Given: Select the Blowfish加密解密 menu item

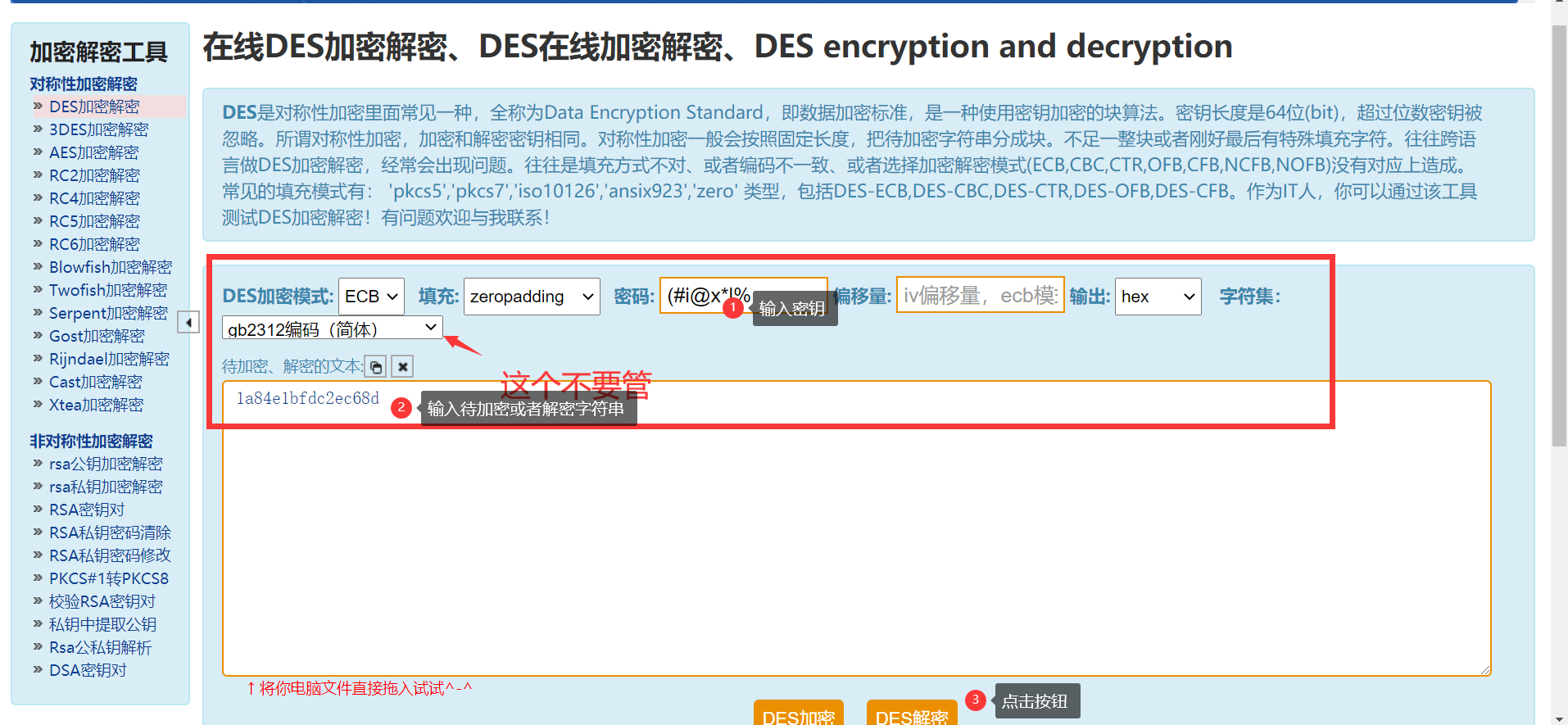Looking at the screenshot, I should click(111, 267).
